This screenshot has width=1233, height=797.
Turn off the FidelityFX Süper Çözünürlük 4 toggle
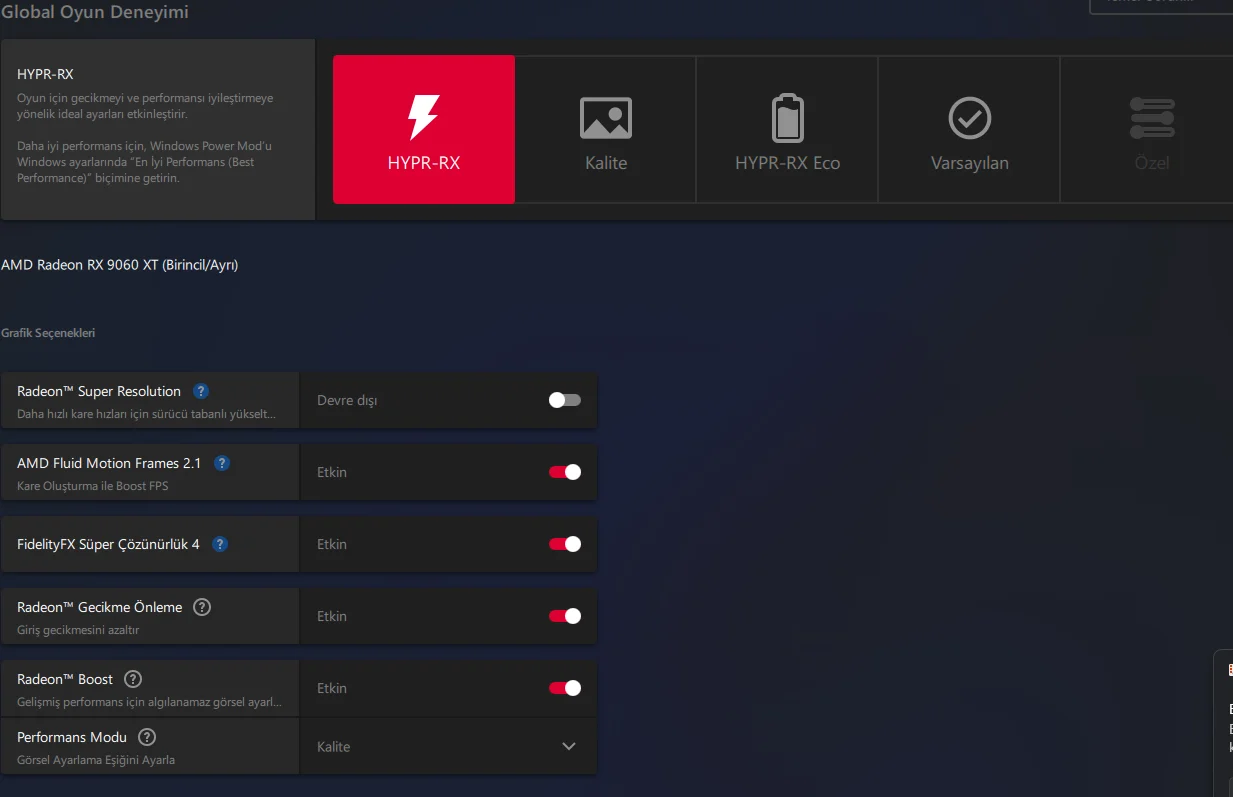pyautogui.click(x=565, y=544)
